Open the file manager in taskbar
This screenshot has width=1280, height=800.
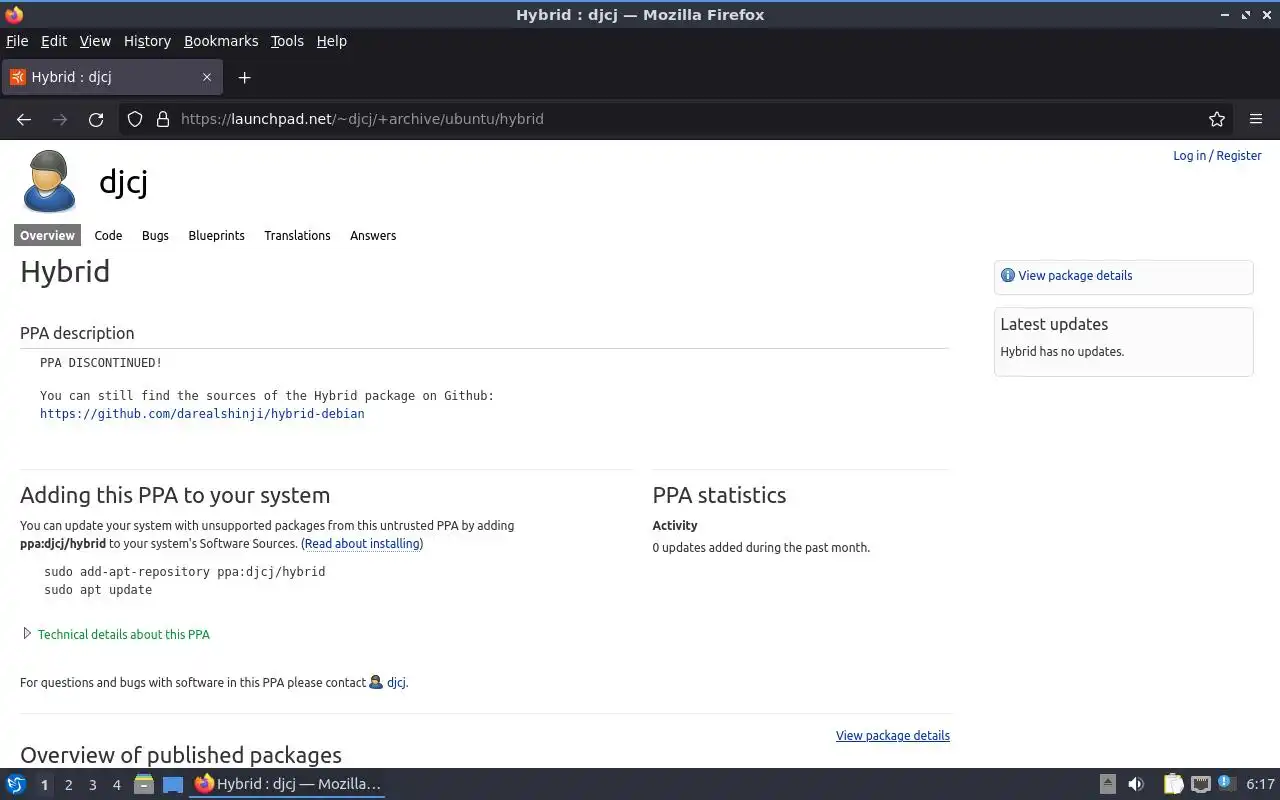pos(144,784)
